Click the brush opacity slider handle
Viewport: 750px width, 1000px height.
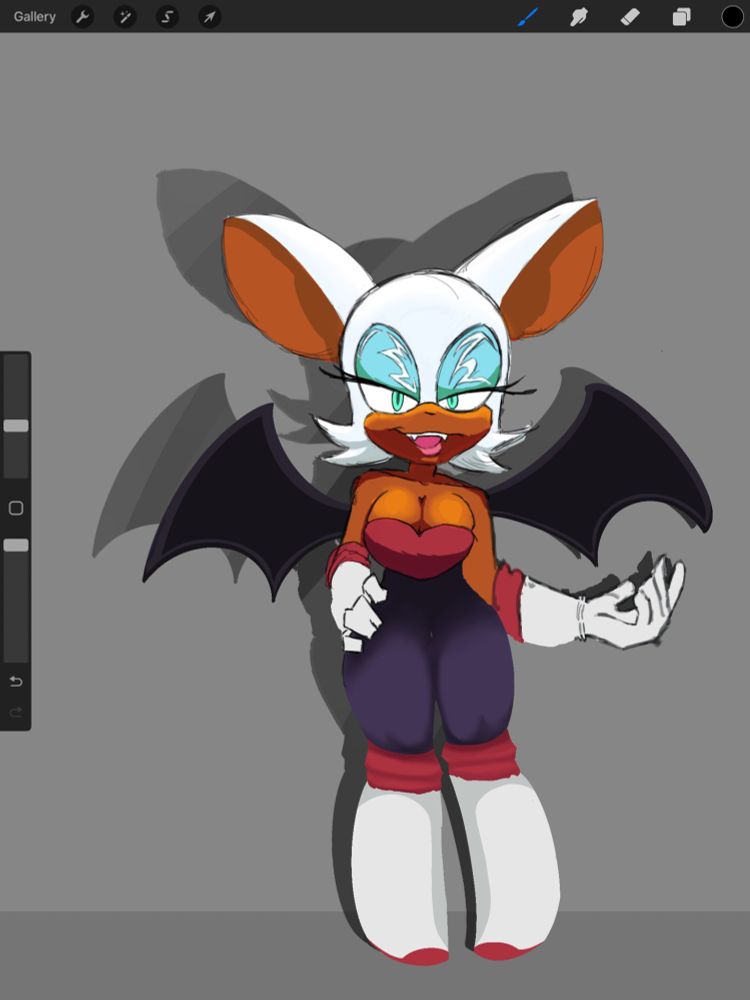[x=16, y=545]
